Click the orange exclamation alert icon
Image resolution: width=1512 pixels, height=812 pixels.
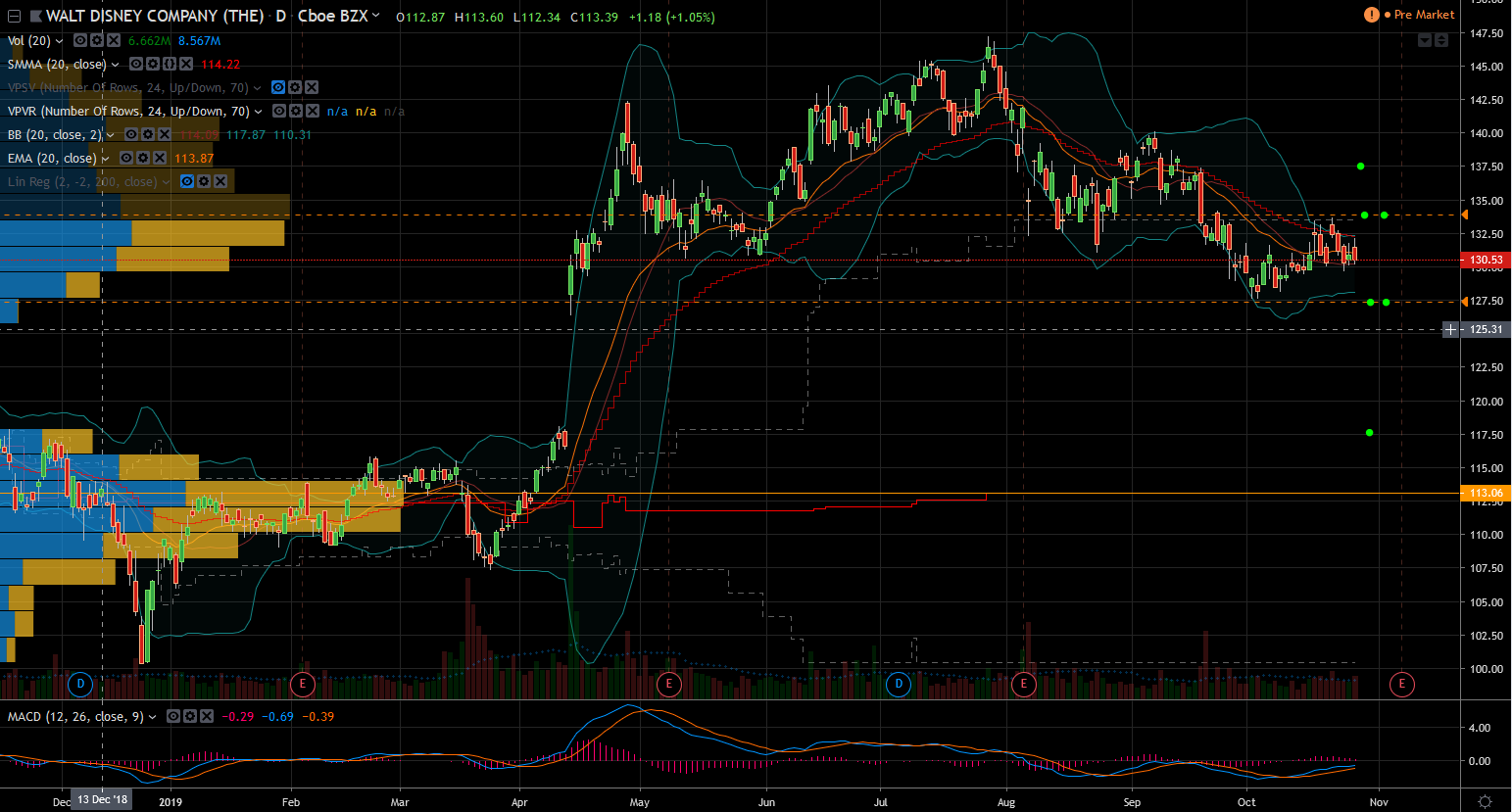pos(1372,15)
